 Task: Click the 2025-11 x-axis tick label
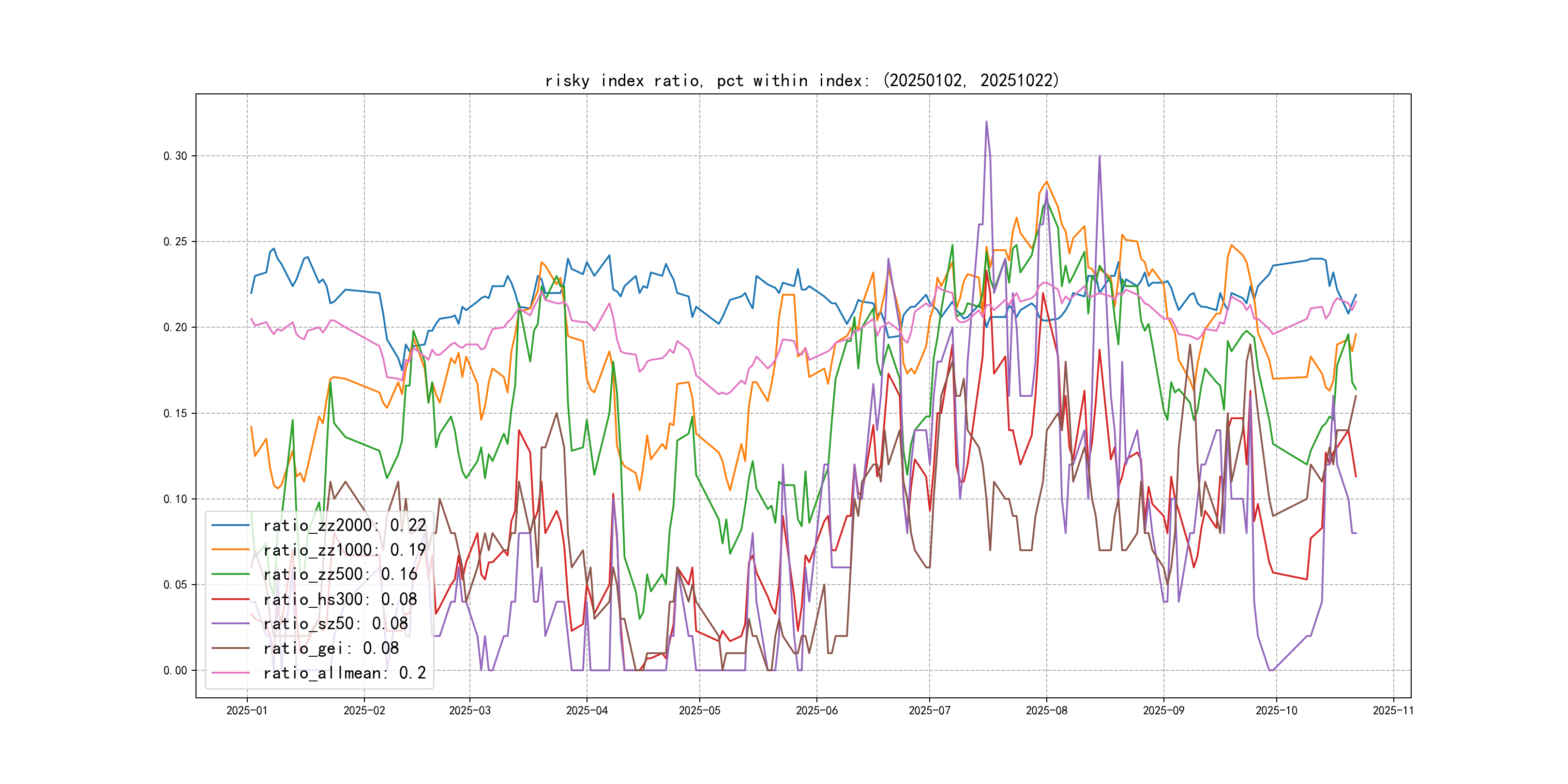point(1393,711)
